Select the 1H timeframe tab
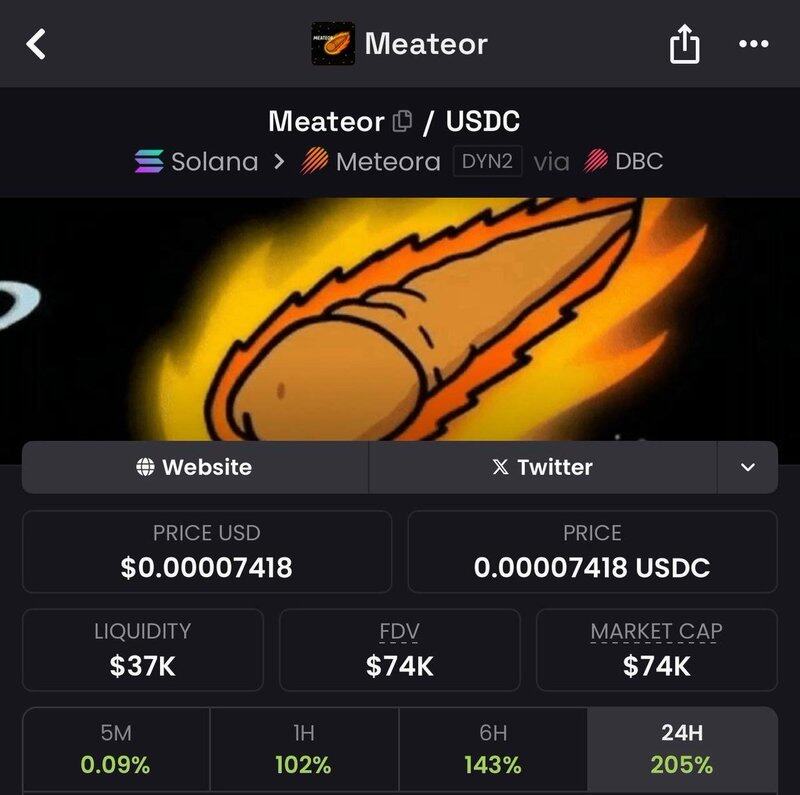 click(x=304, y=750)
